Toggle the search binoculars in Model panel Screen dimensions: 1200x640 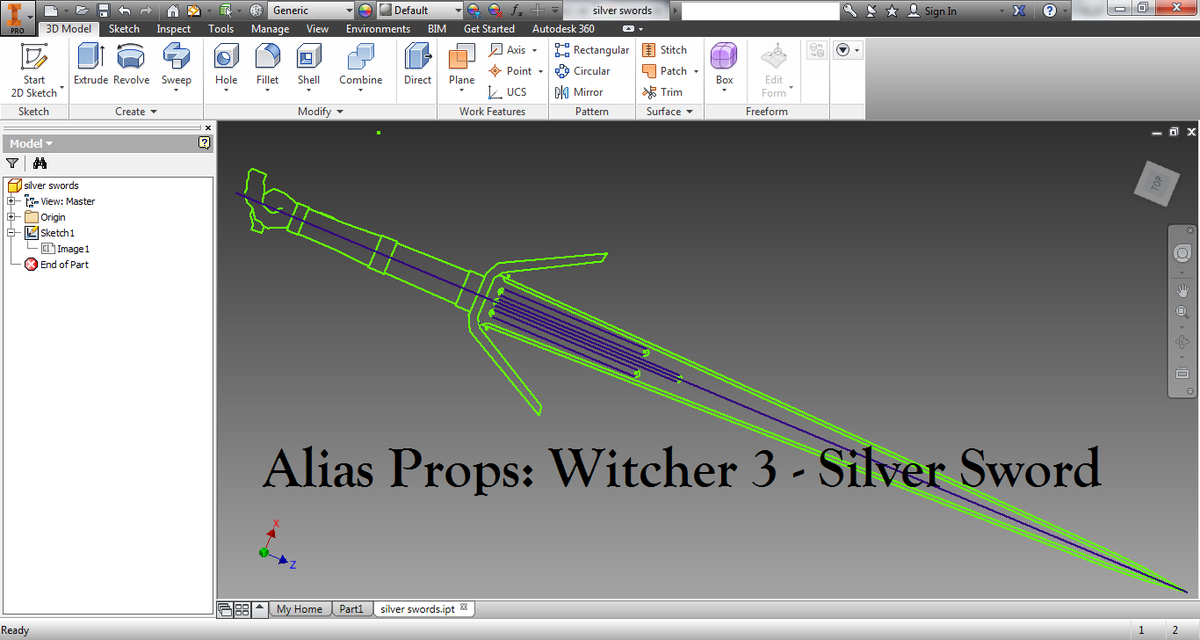(38, 162)
